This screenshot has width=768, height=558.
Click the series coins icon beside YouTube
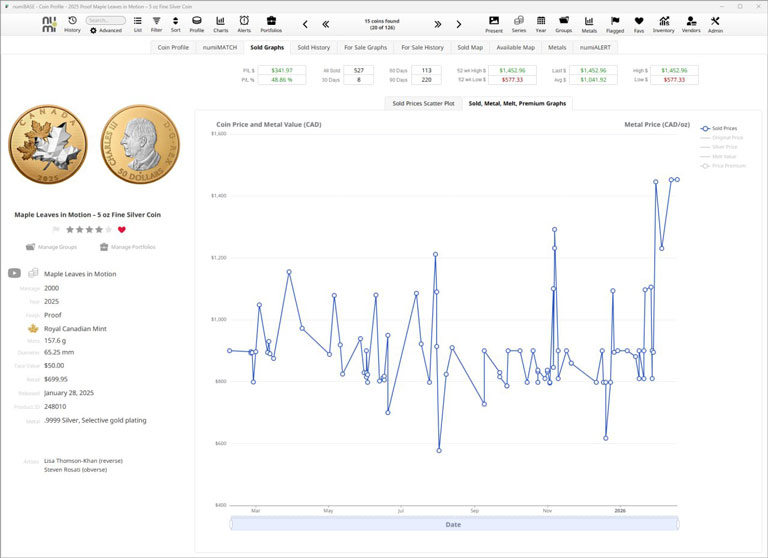tap(33, 273)
